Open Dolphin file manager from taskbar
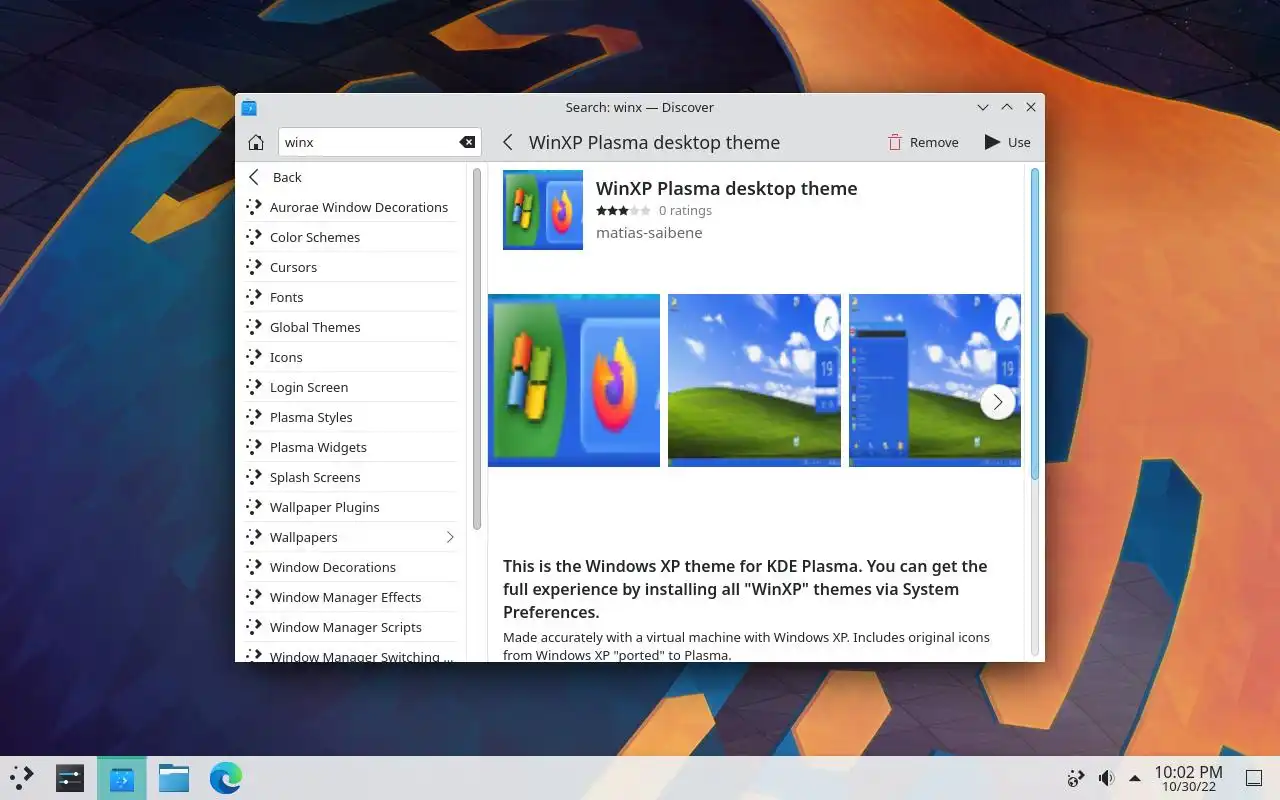The height and width of the screenshot is (800, 1280). (x=174, y=778)
